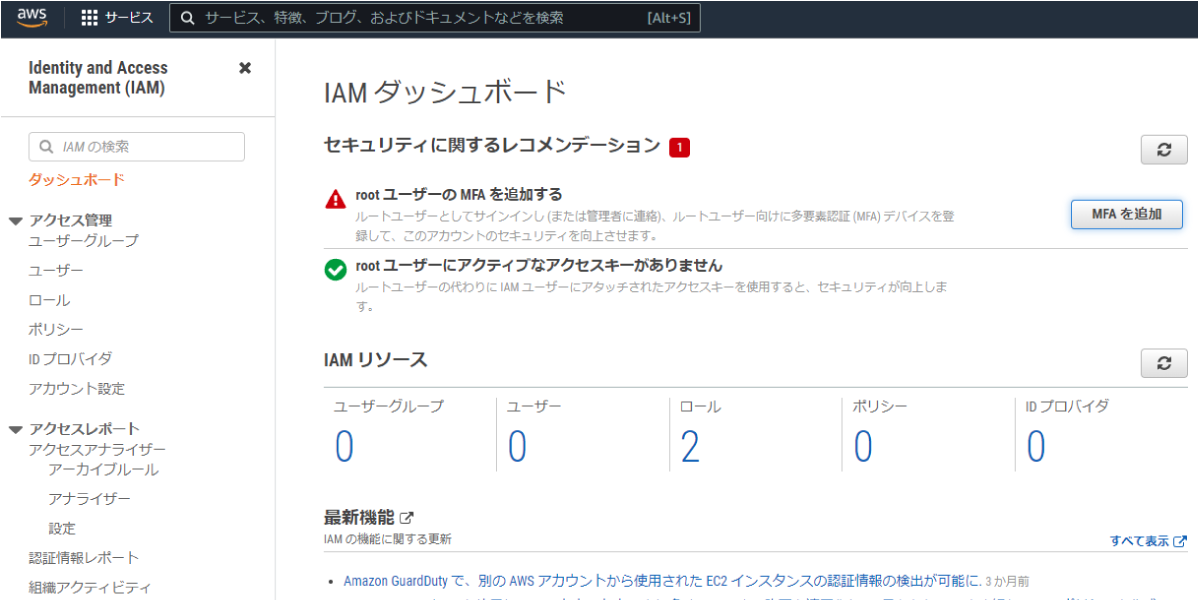This screenshot has width=1200, height=600.
Task: Click the ID プロバイダ count 0
Action: [x=1036, y=447]
